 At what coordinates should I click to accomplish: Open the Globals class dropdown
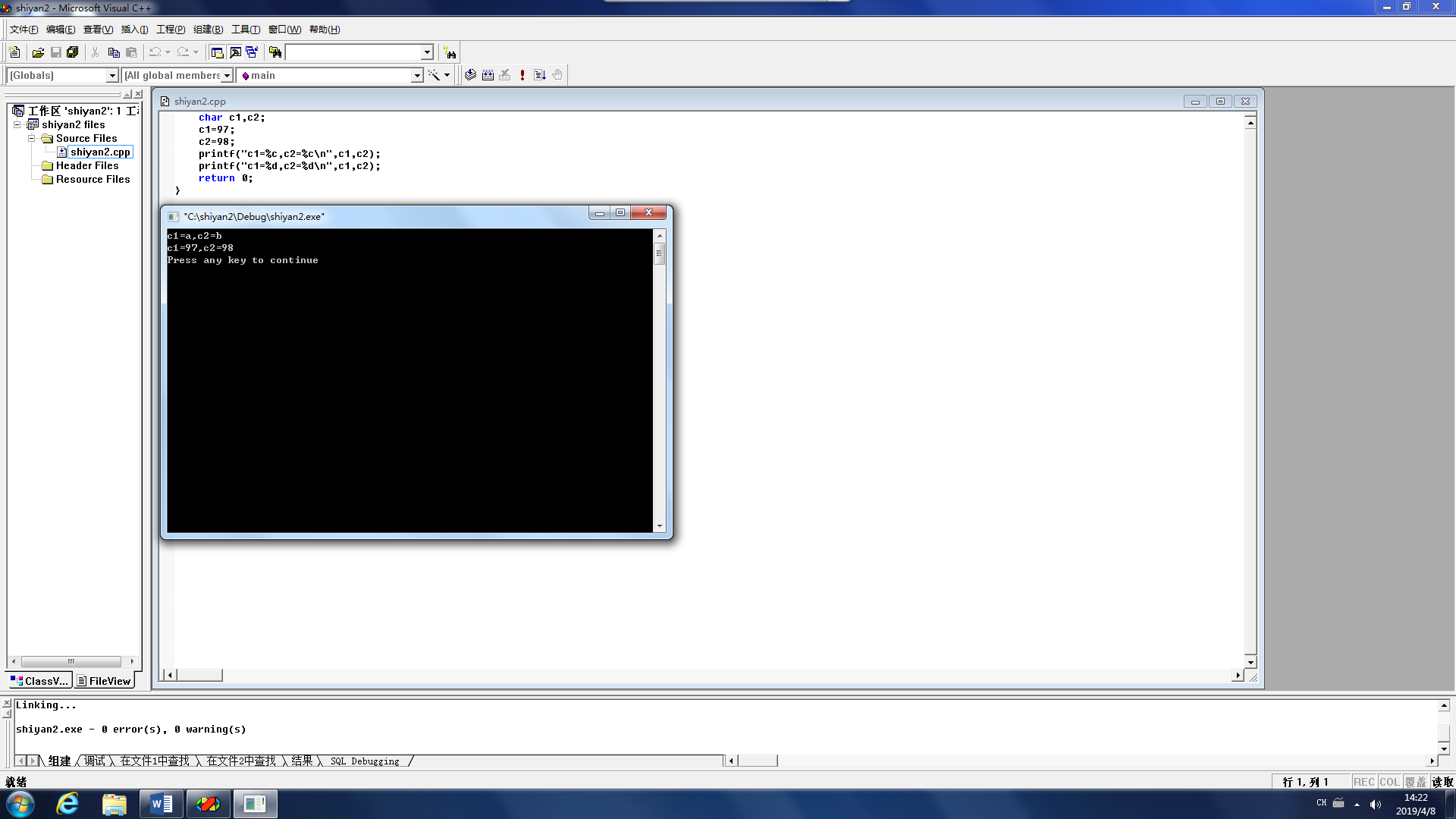point(112,75)
